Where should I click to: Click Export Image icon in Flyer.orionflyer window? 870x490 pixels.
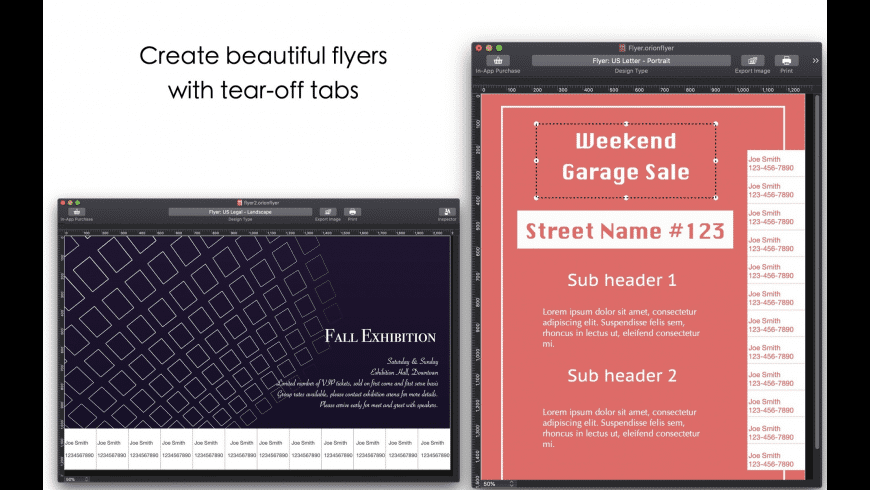[x=752, y=60]
